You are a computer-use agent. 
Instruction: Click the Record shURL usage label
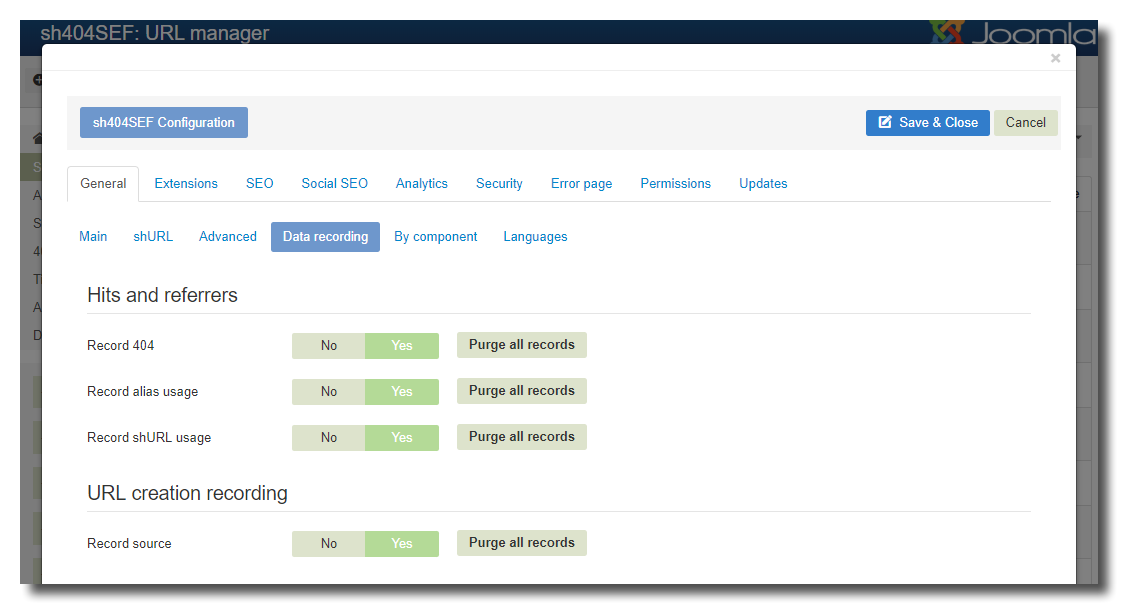coord(149,438)
